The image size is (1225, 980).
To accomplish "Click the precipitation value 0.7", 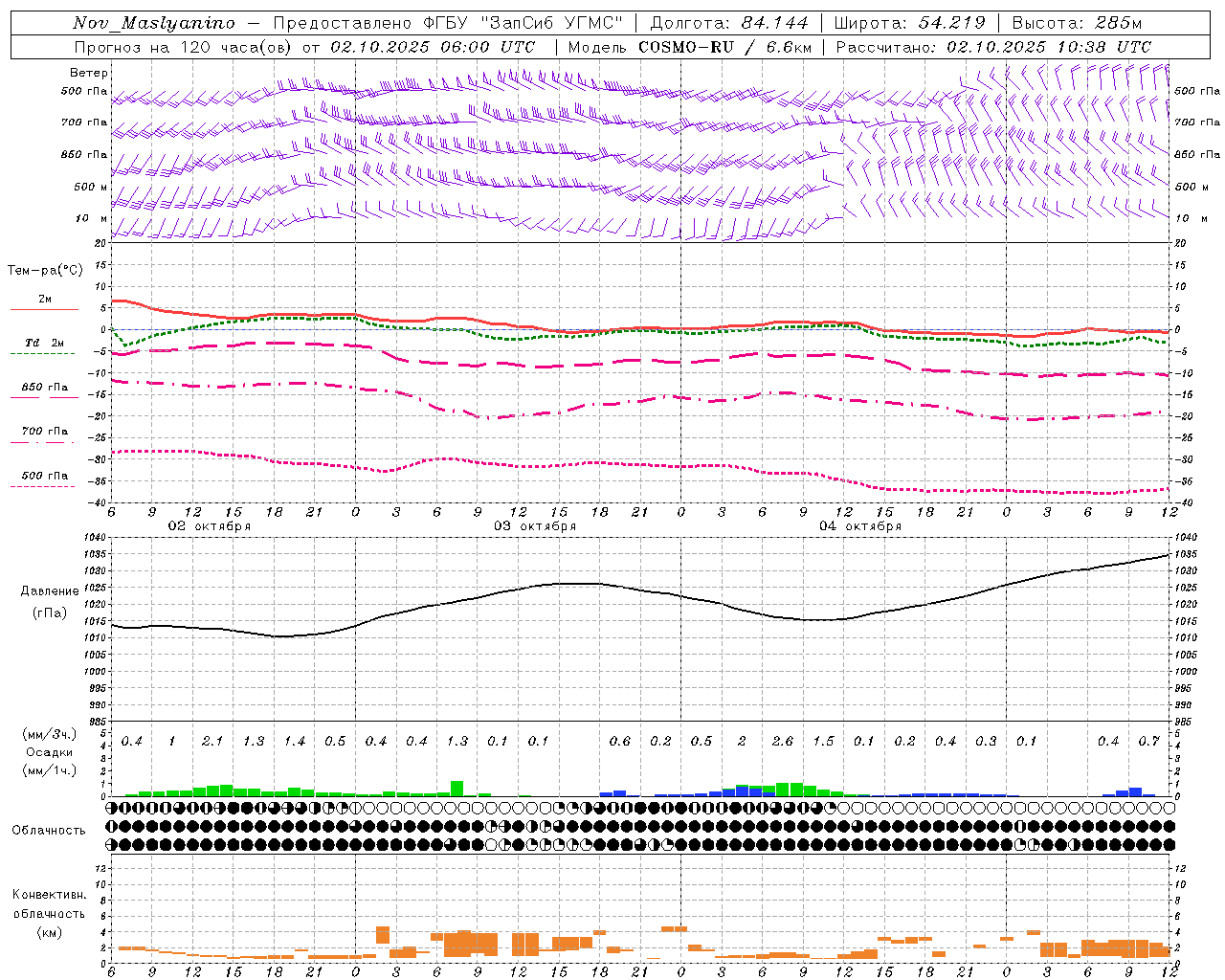I will 1148,742.
